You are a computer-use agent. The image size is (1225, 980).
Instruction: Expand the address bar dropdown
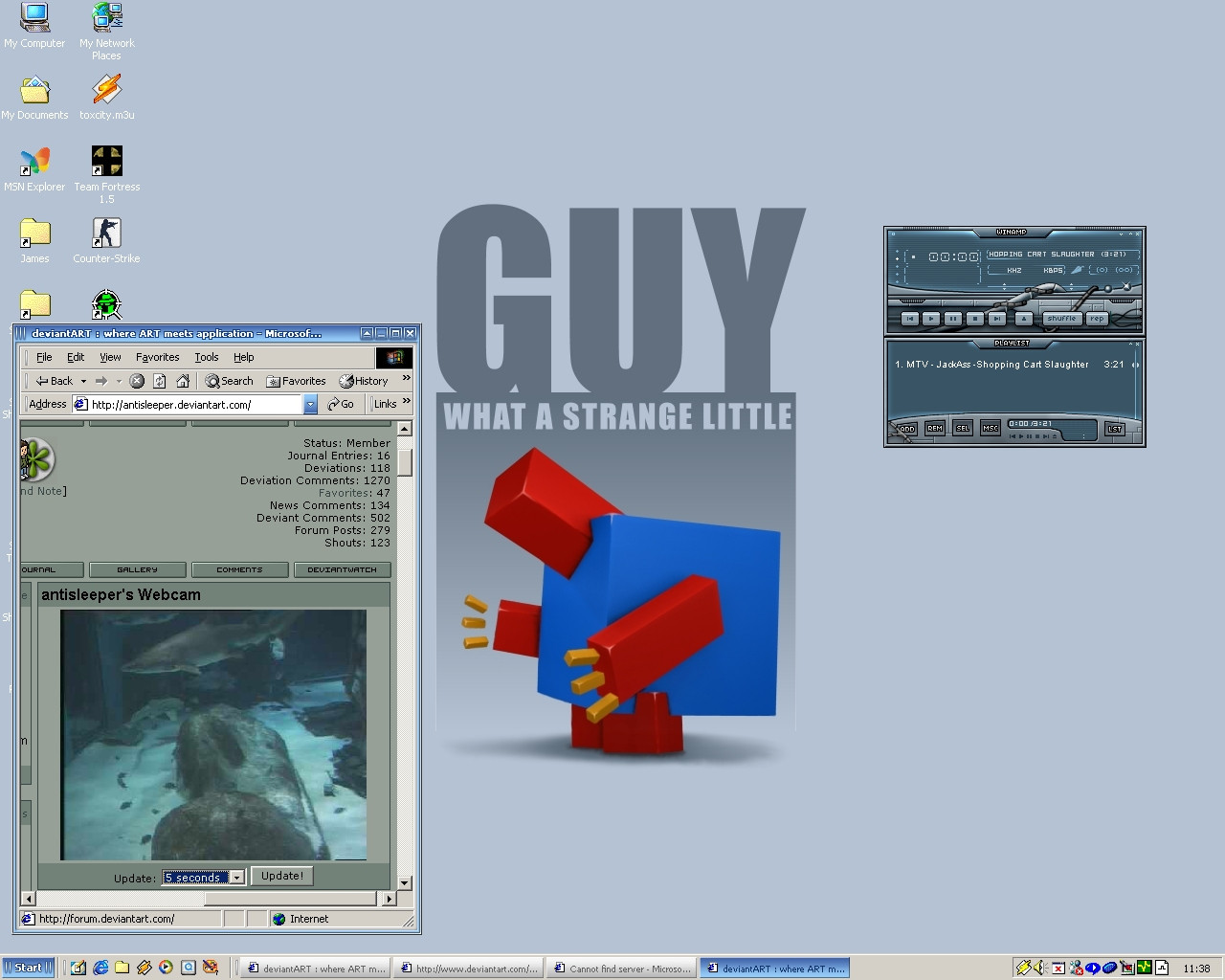pos(310,405)
